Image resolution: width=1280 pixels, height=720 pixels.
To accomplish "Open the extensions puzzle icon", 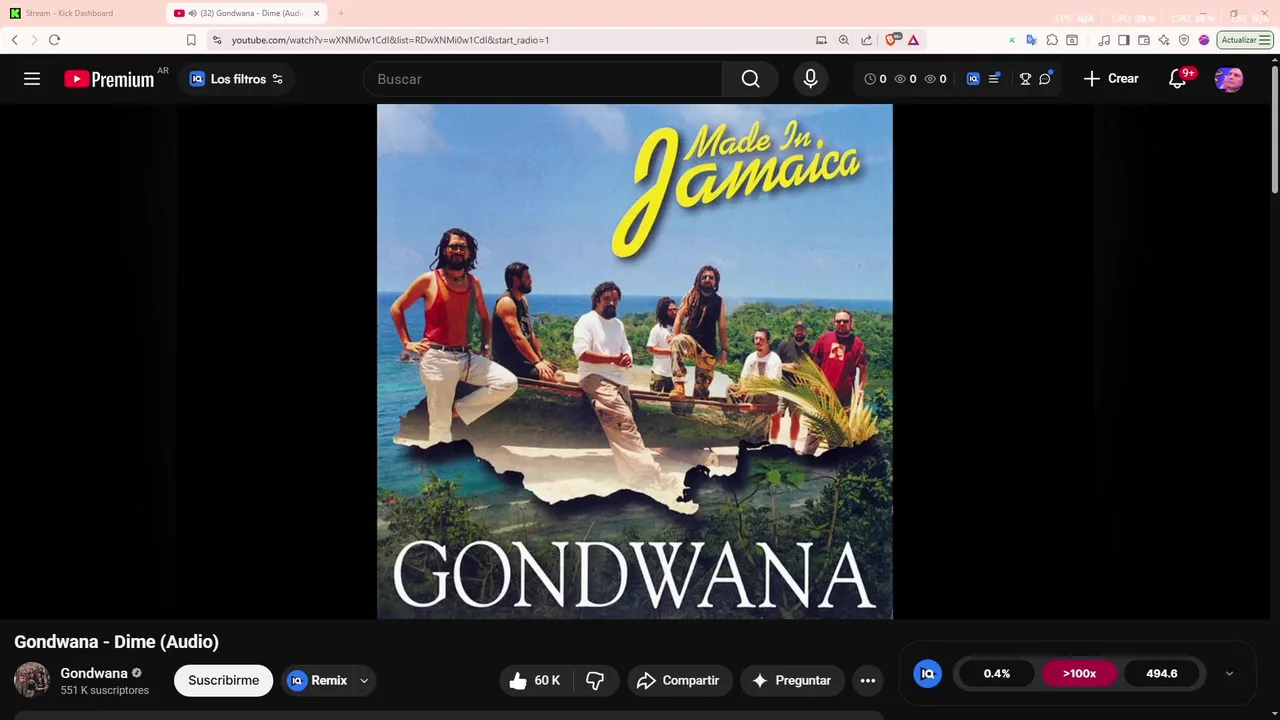I will pyautogui.click(x=1052, y=40).
